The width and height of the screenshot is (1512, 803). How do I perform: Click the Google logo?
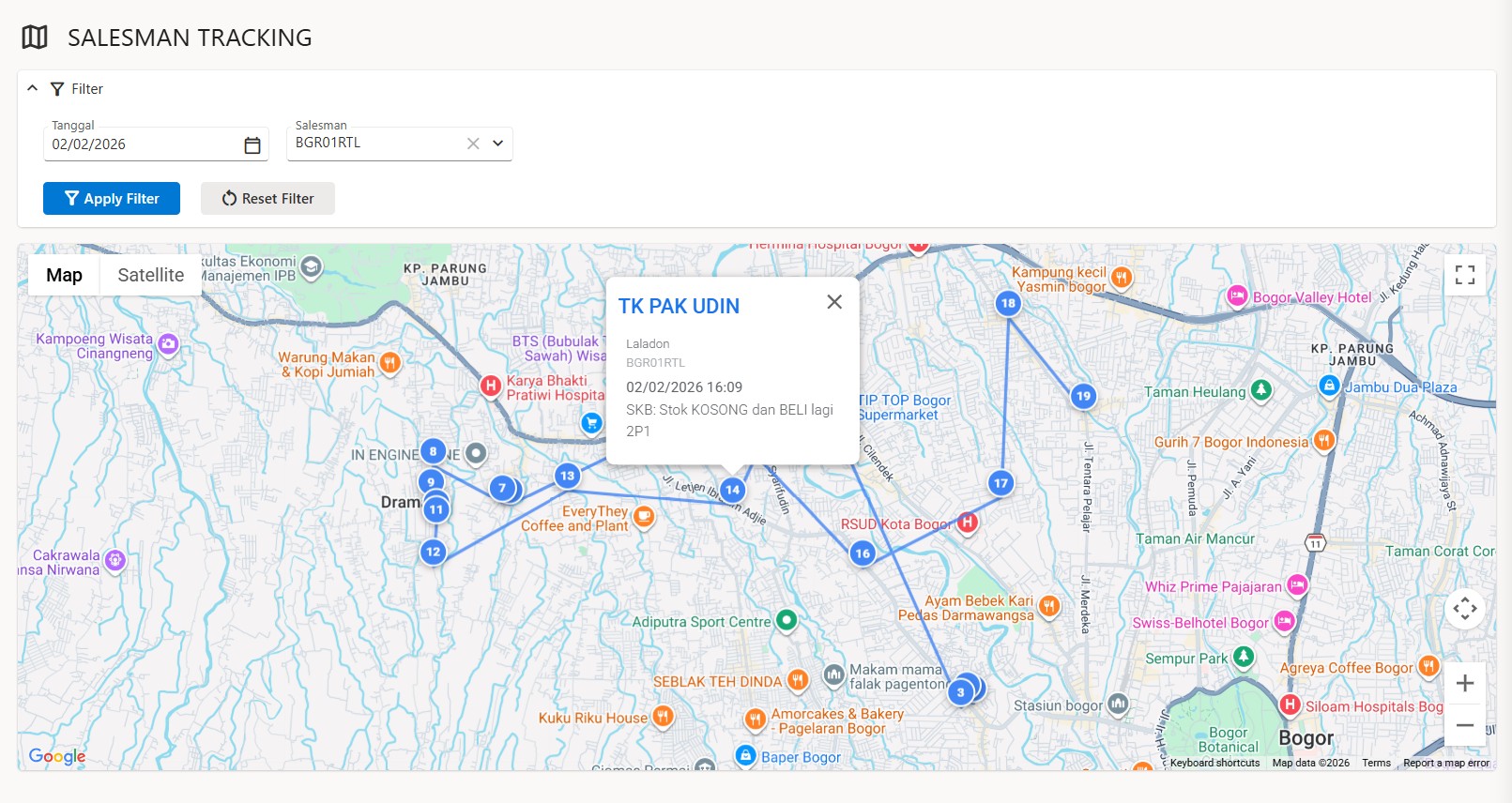pos(57,756)
